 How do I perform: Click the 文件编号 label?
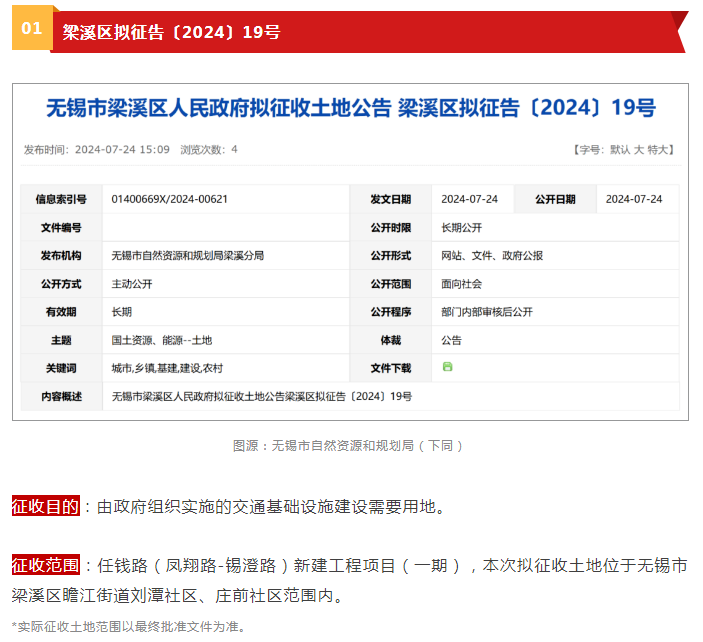[61, 228]
